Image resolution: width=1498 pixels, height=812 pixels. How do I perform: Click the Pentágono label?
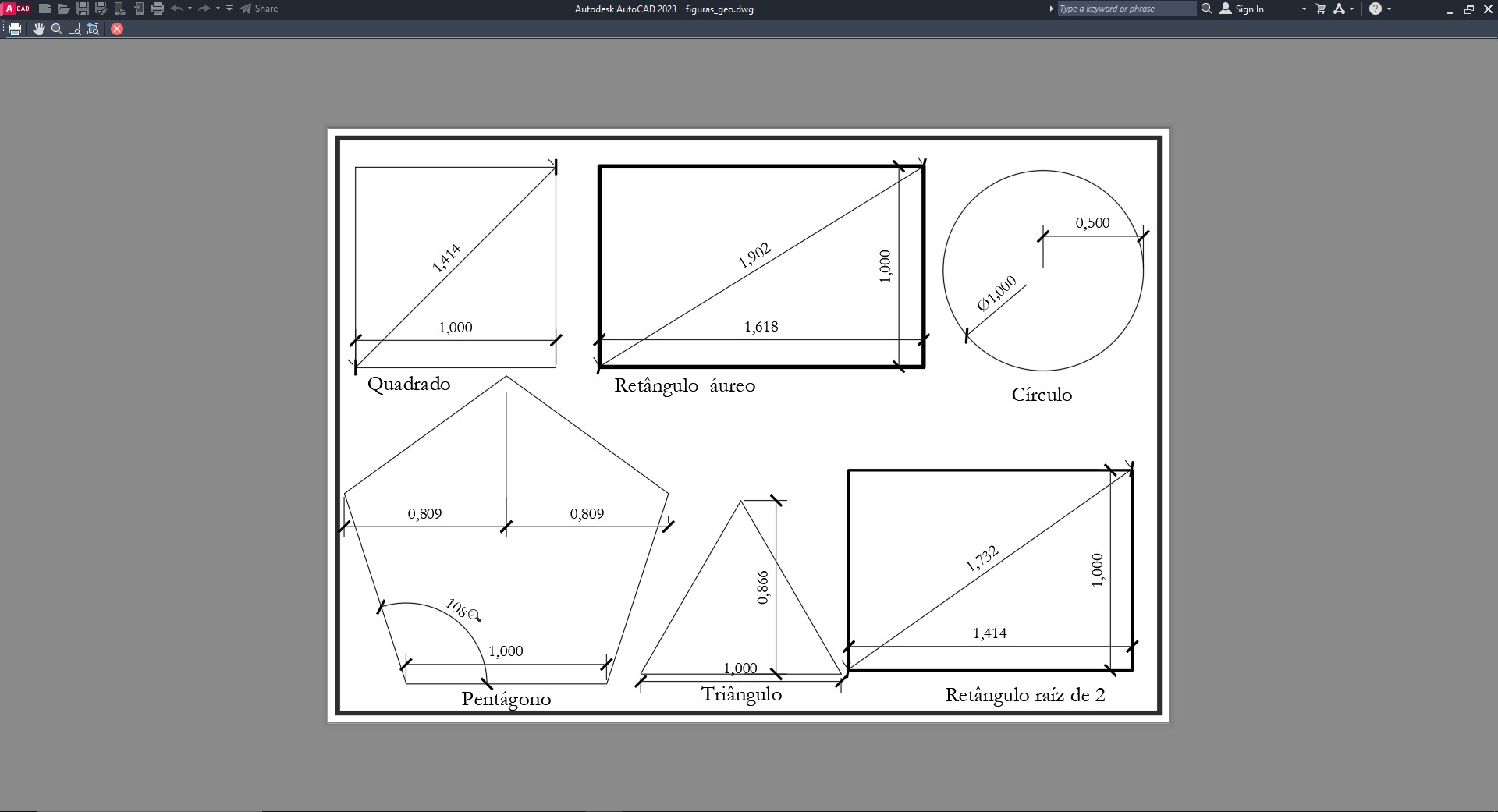[x=506, y=699]
